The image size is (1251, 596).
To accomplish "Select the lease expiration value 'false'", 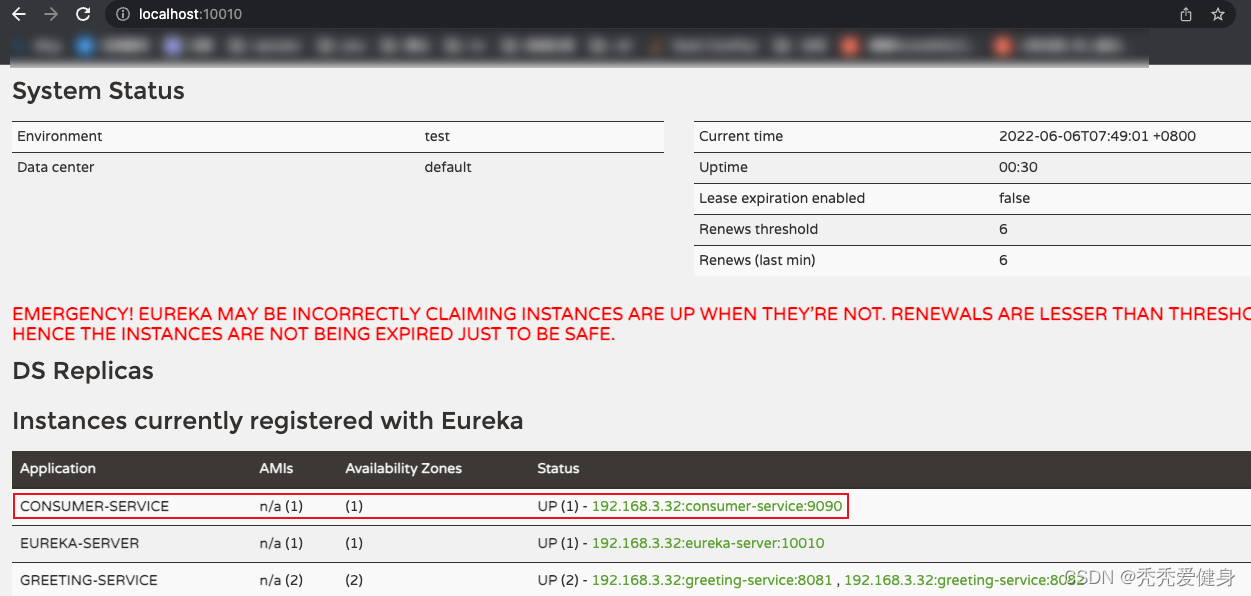I will (x=1014, y=198).
